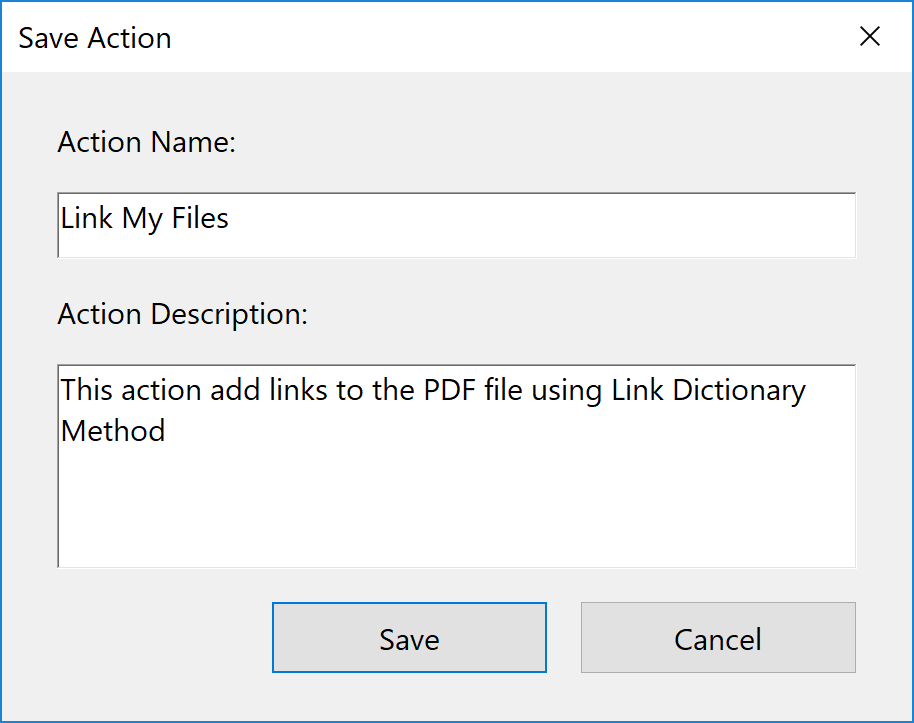Place cursor on "Link" in name field
Viewport: 914px width, 723px height.
click(x=87, y=218)
